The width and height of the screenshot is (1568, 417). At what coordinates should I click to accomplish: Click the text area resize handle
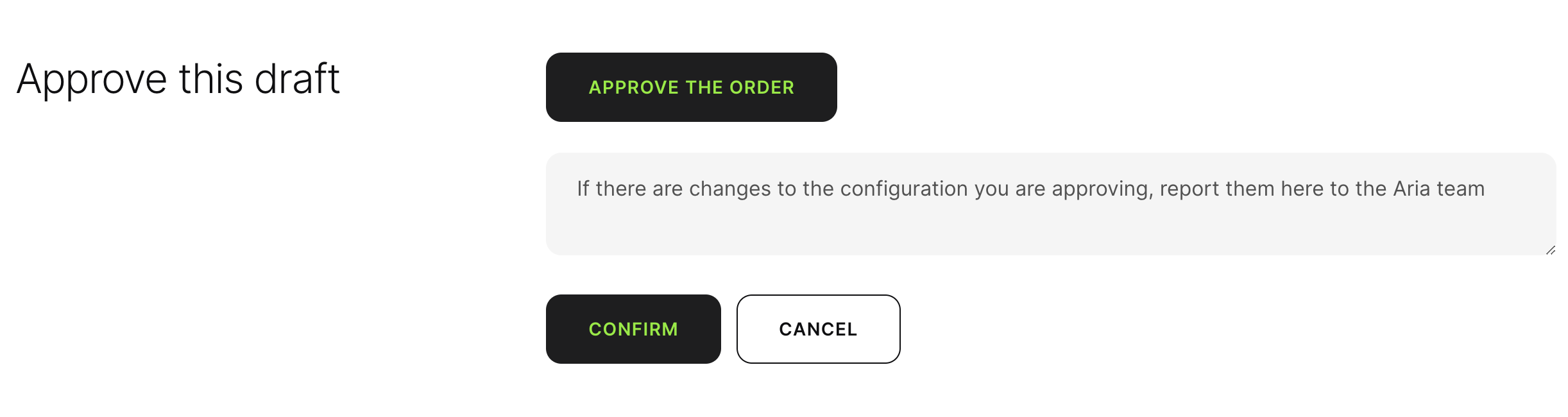(1550, 250)
